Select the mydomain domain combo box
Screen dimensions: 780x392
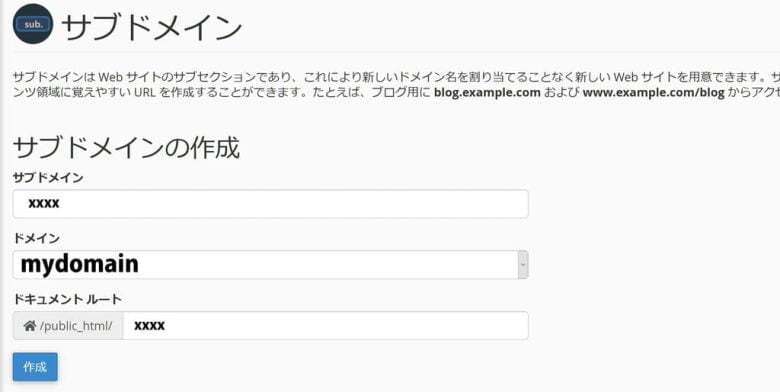270,265
